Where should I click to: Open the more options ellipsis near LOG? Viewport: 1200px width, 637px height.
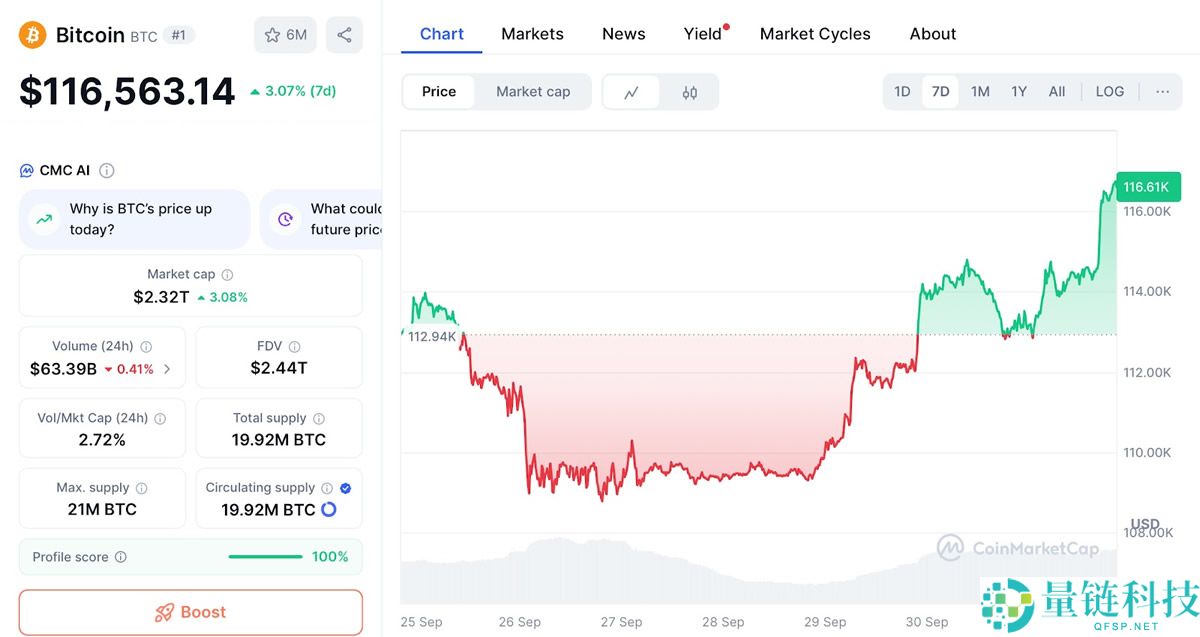1161,91
